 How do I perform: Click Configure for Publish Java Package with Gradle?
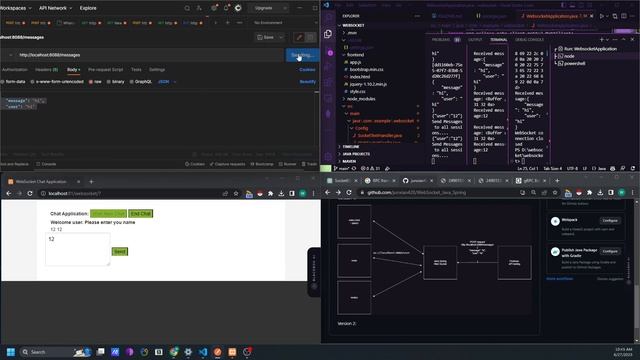pyautogui.click(x=610, y=251)
